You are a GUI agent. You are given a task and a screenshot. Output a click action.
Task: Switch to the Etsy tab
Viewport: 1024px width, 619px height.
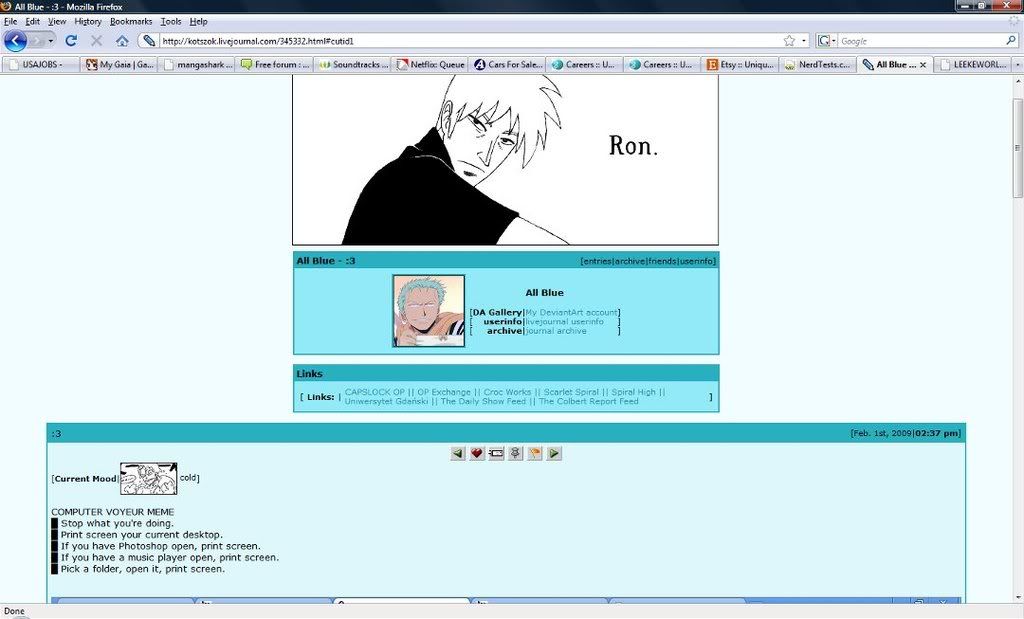tap(741, 65)
